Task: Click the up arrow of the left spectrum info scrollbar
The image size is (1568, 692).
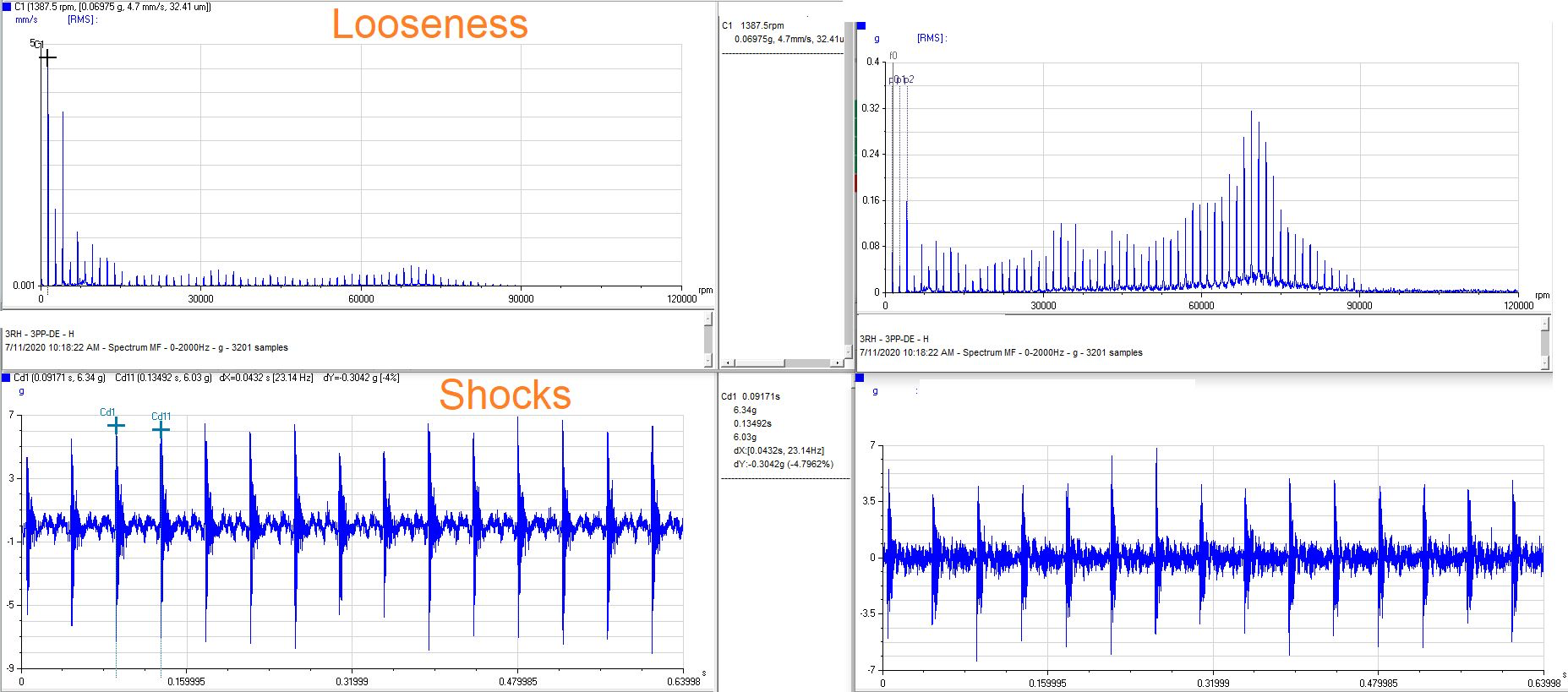Action: [x=708, y=319]
